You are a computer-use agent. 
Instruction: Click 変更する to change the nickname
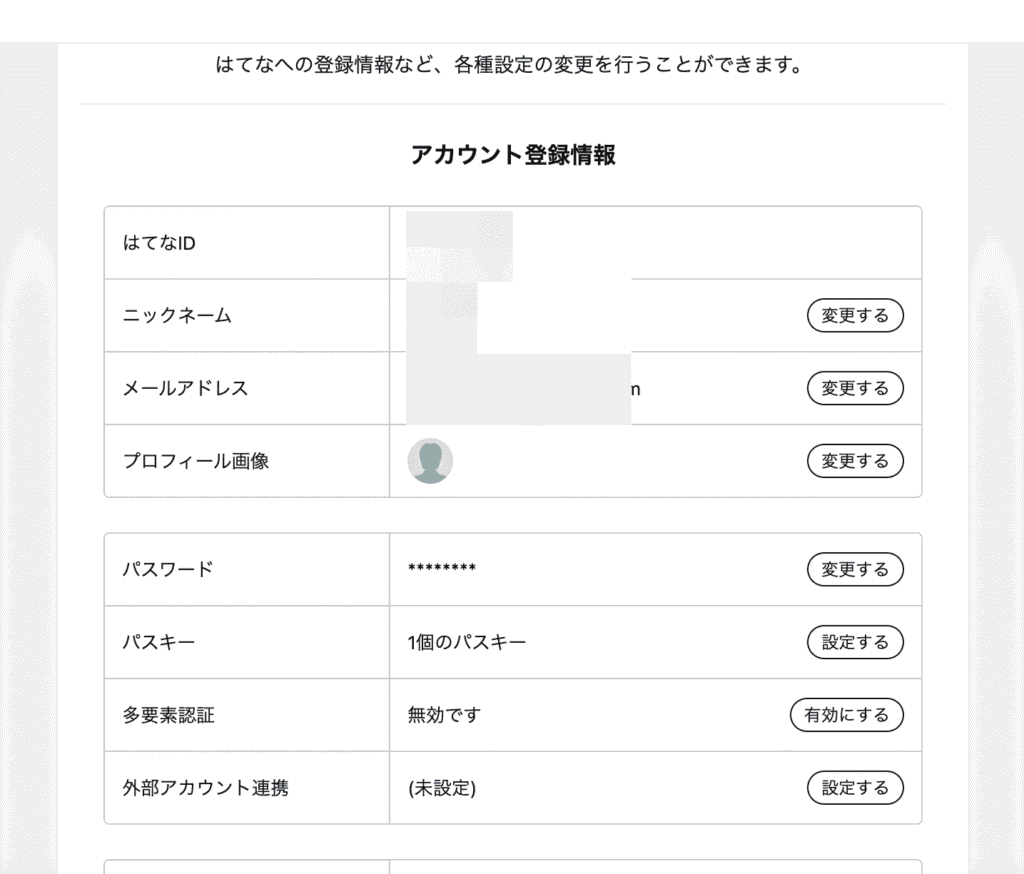[x=855, y=315]
